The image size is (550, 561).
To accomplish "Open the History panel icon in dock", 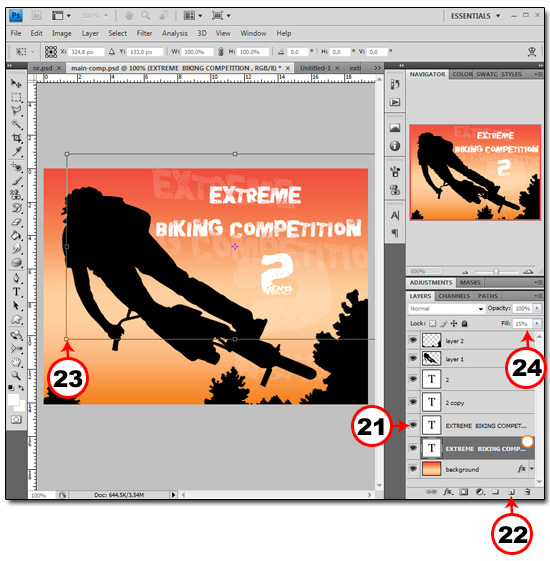I will [x=395, y=84].
